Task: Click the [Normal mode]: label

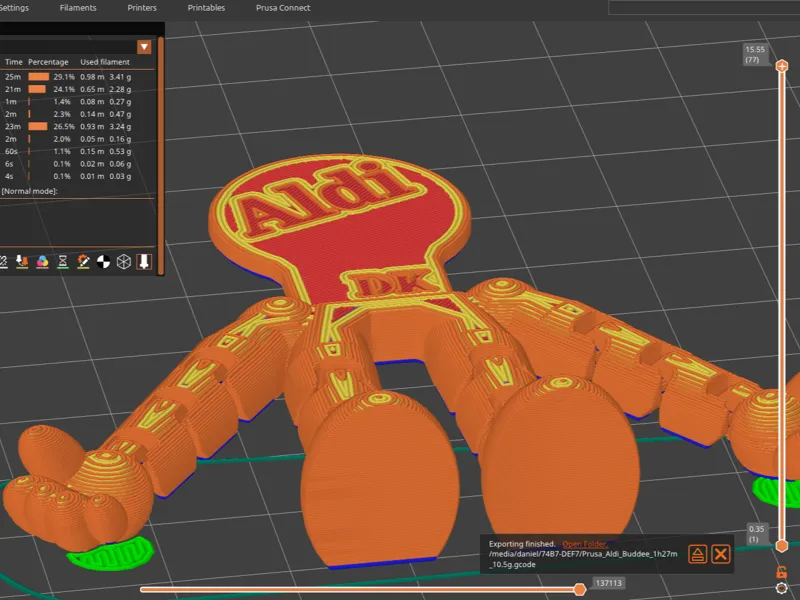Action: point(30,191)
